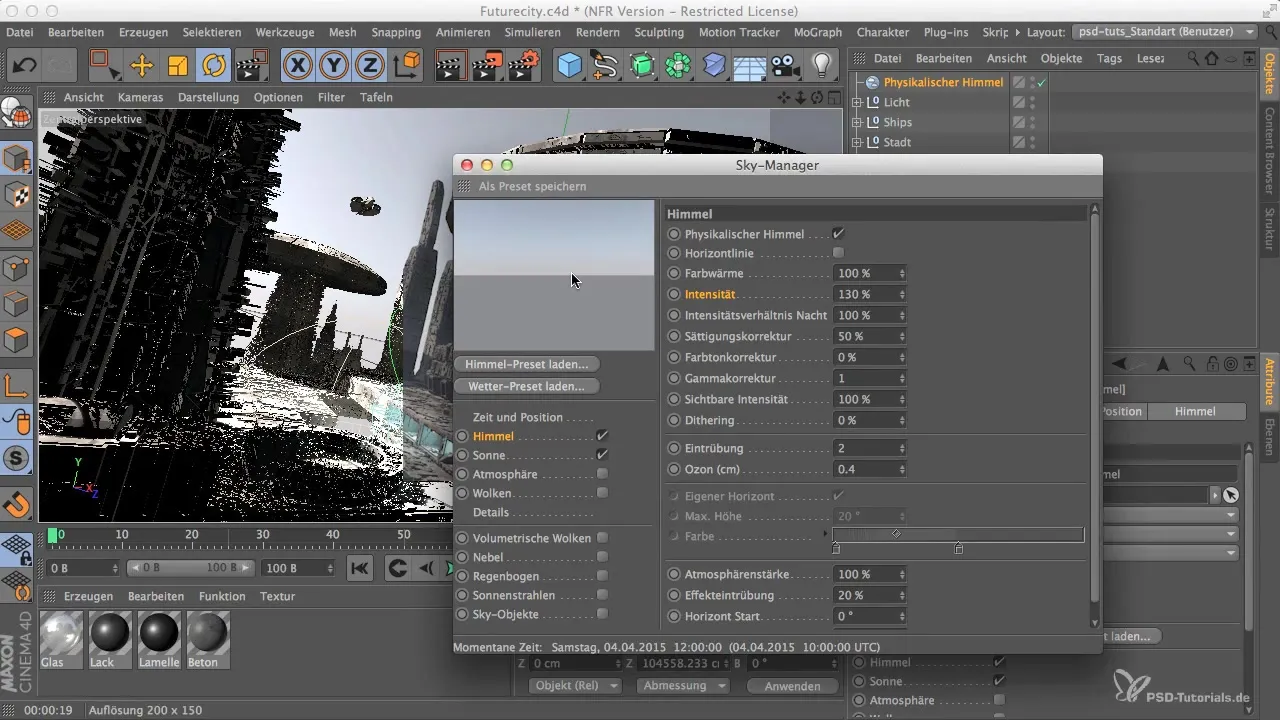1280x720 pixels.
Task: Enable the Sonnenstrahlen checkbox
Action: [x=602, y=595]
